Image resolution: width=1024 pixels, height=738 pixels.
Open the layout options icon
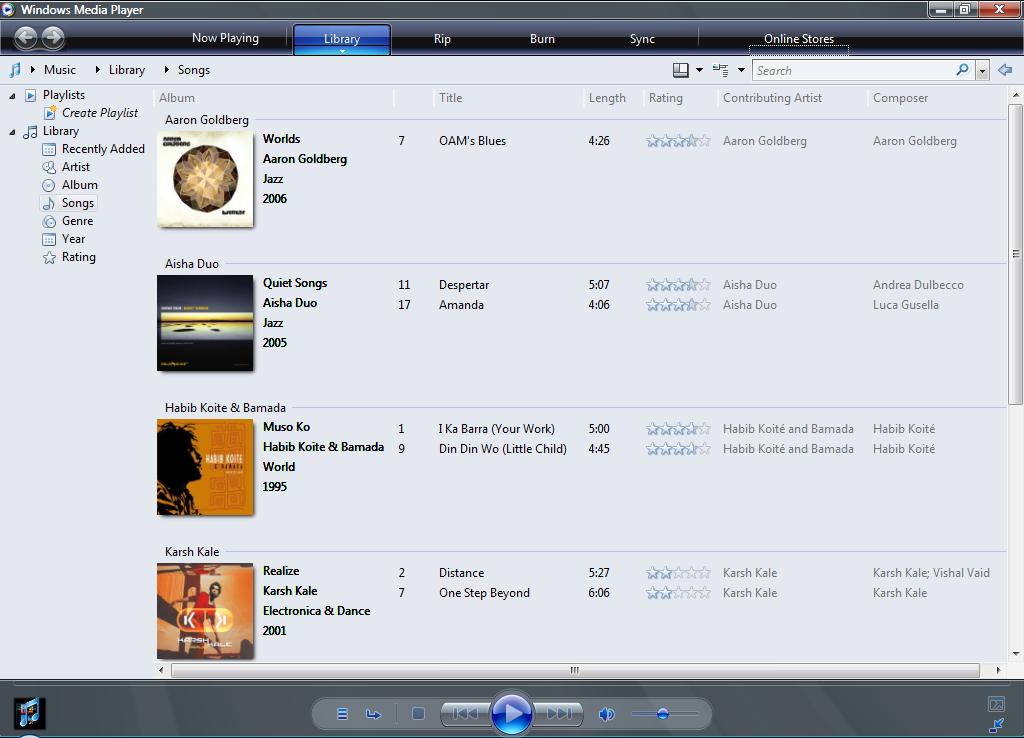coord(680,70)
